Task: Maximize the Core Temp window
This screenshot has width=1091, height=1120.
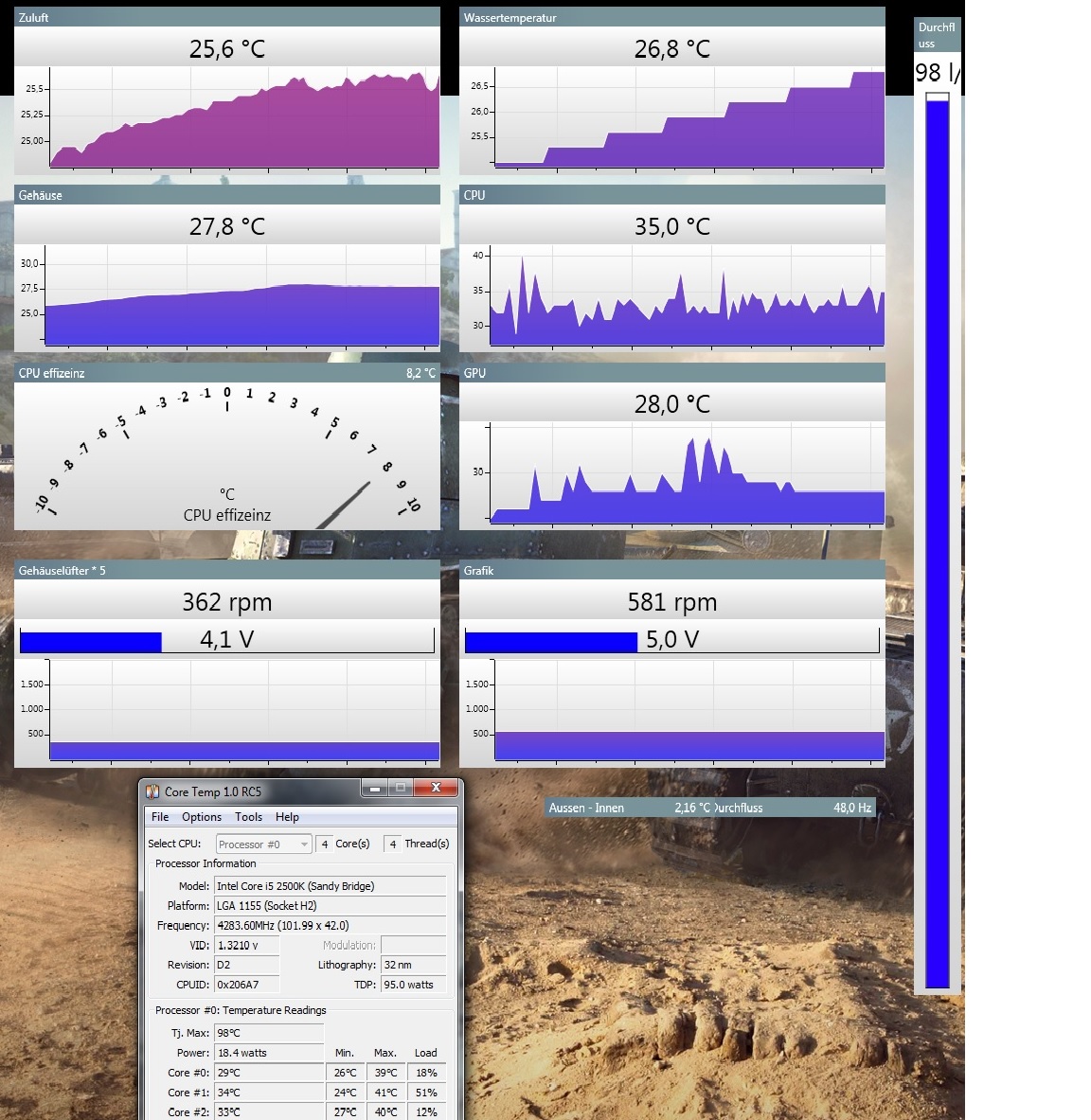Action: tap(401, 789)
